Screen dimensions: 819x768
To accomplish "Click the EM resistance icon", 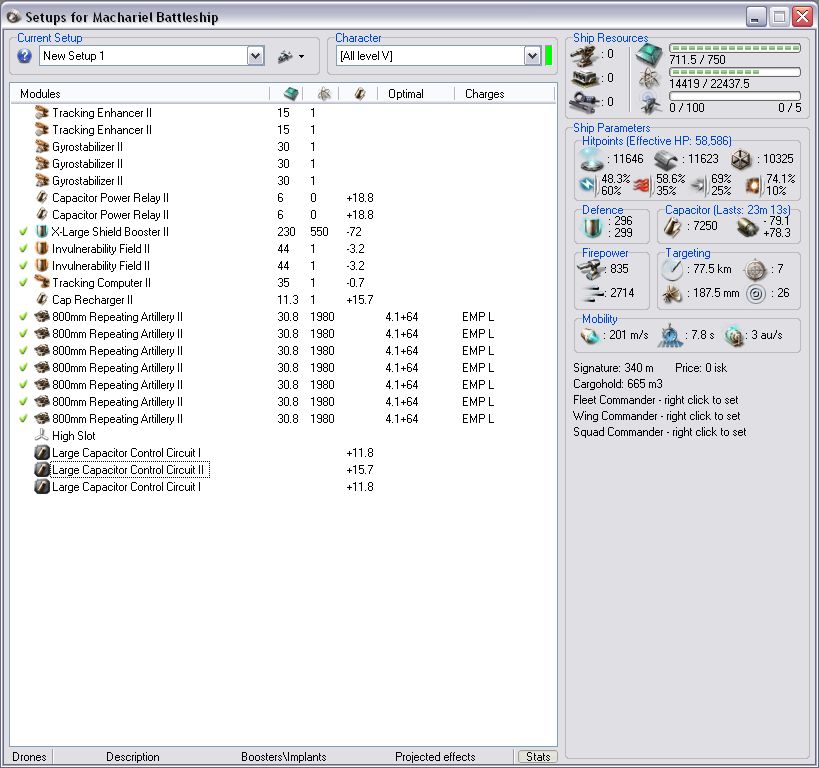I will point(589,185).
